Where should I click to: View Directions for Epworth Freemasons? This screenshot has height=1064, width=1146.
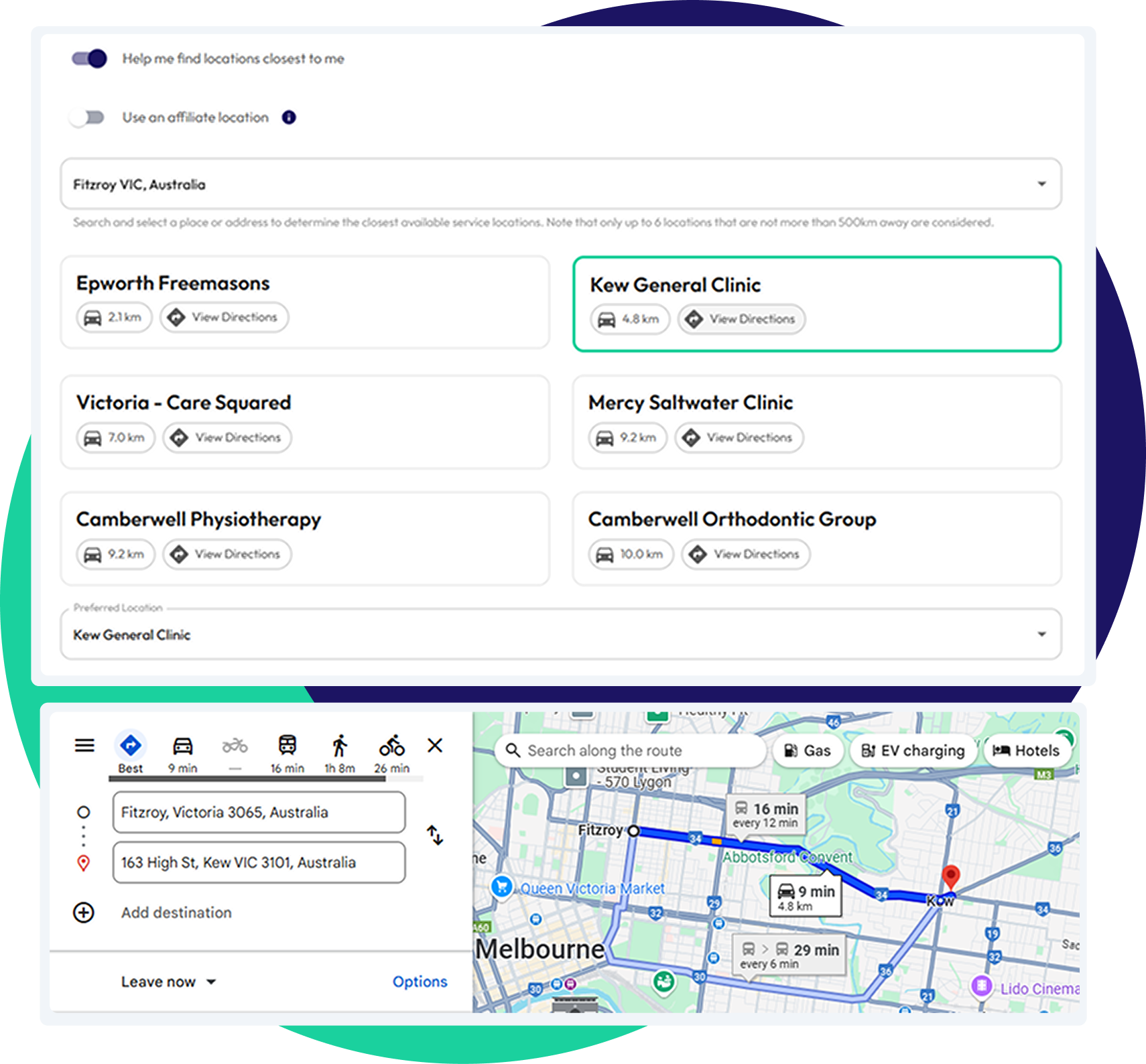click(224, 317)
